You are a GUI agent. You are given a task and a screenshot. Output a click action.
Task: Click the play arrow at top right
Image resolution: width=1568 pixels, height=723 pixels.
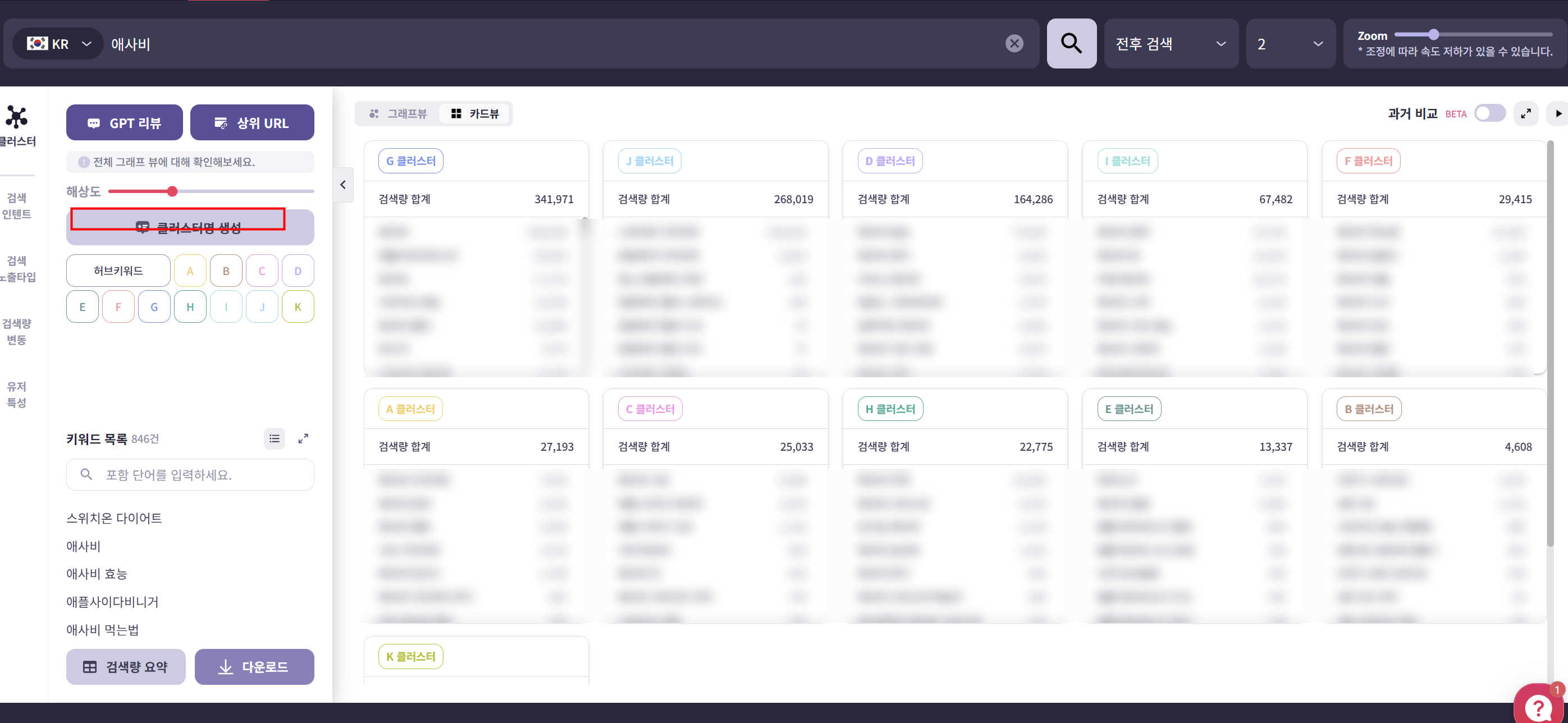(x=1558, y=114)
